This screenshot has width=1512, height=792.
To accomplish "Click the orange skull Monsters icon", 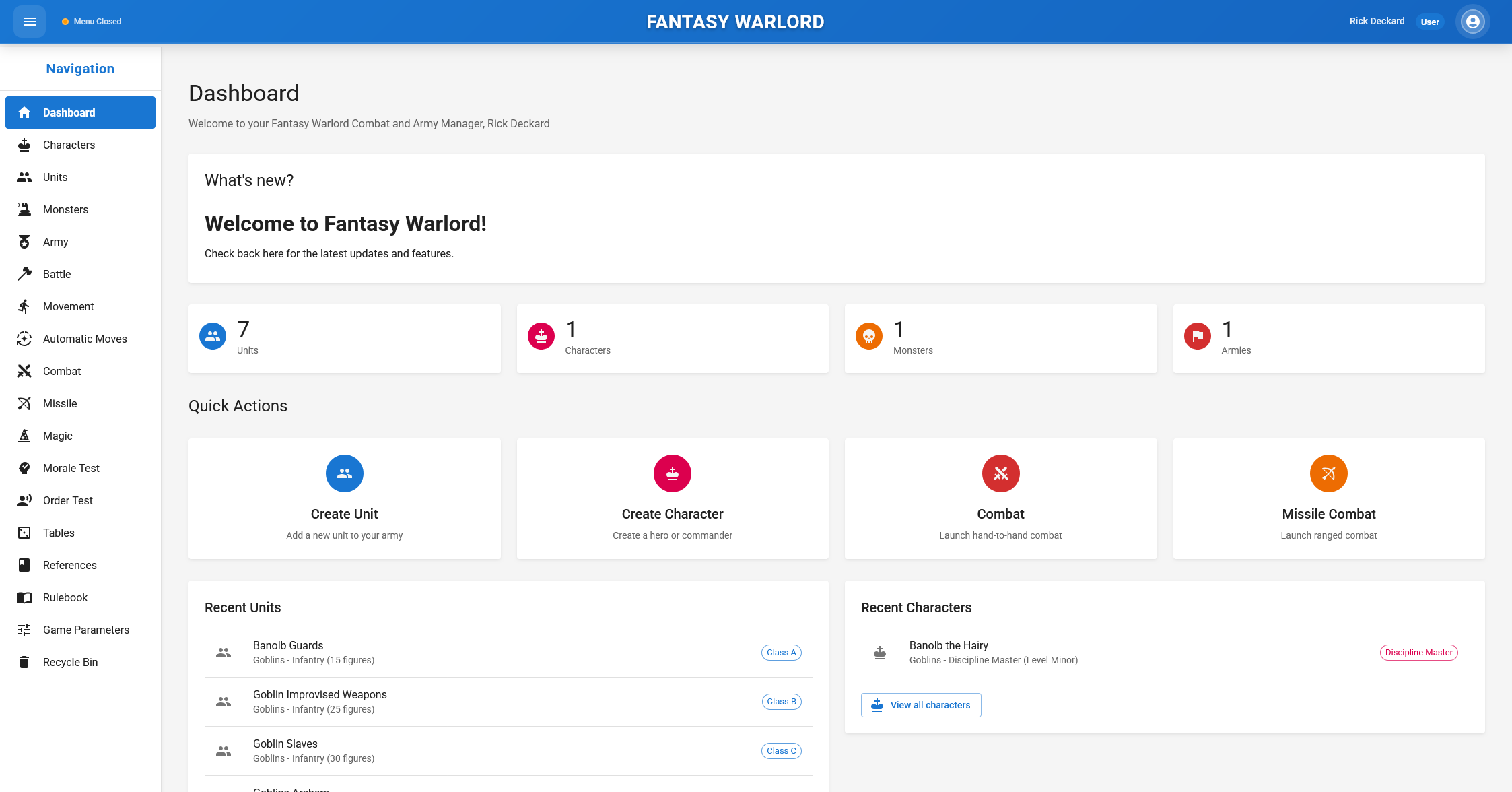I will point(868,336).
